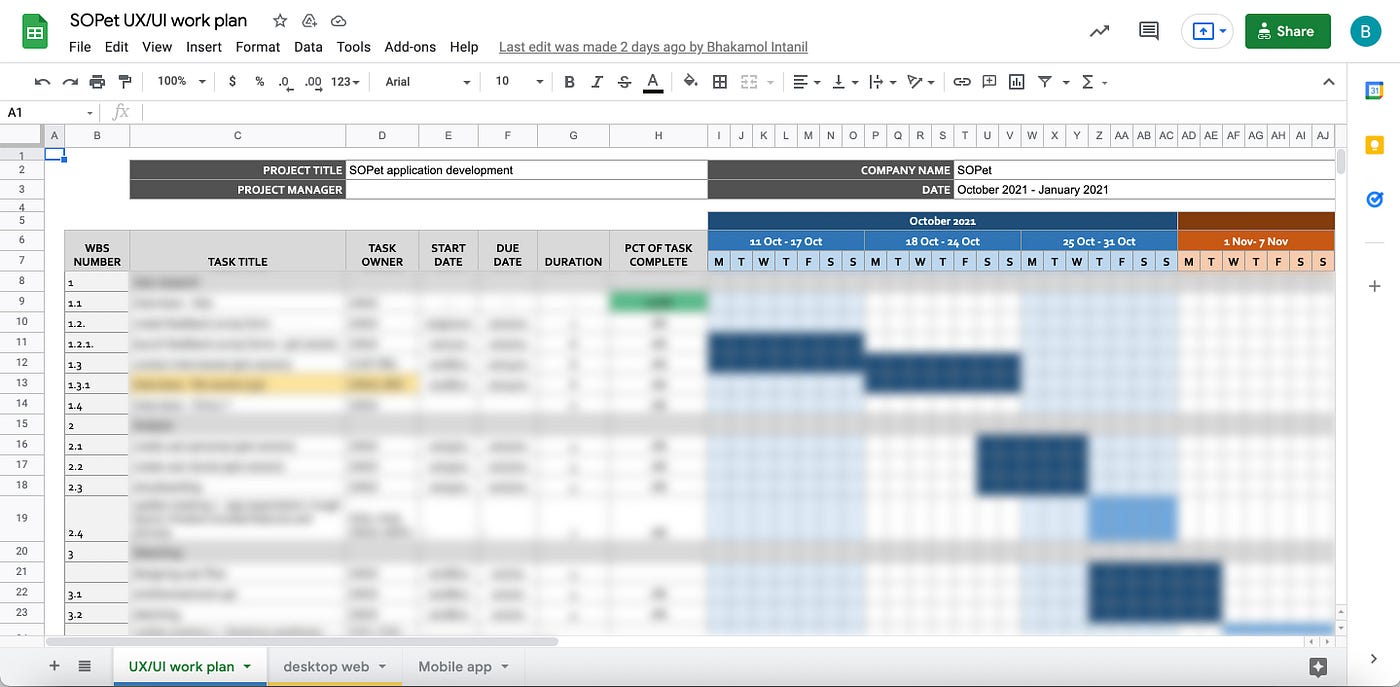Viewport: 1400px width, 687px height.
Task: Insert a chart
Action: pyautogui.click(x=1017, y=82)
